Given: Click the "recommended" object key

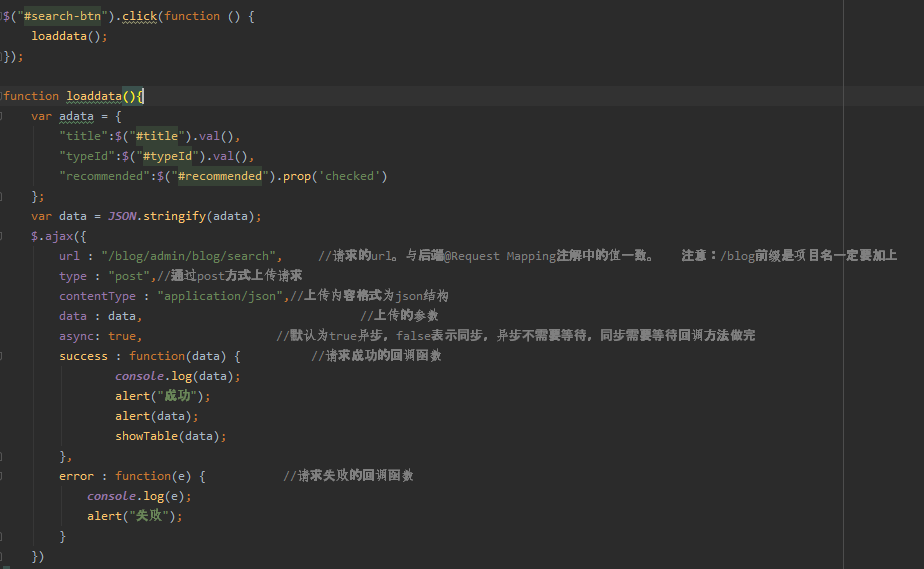Looking at the screenshot, I should pos(104,176).
